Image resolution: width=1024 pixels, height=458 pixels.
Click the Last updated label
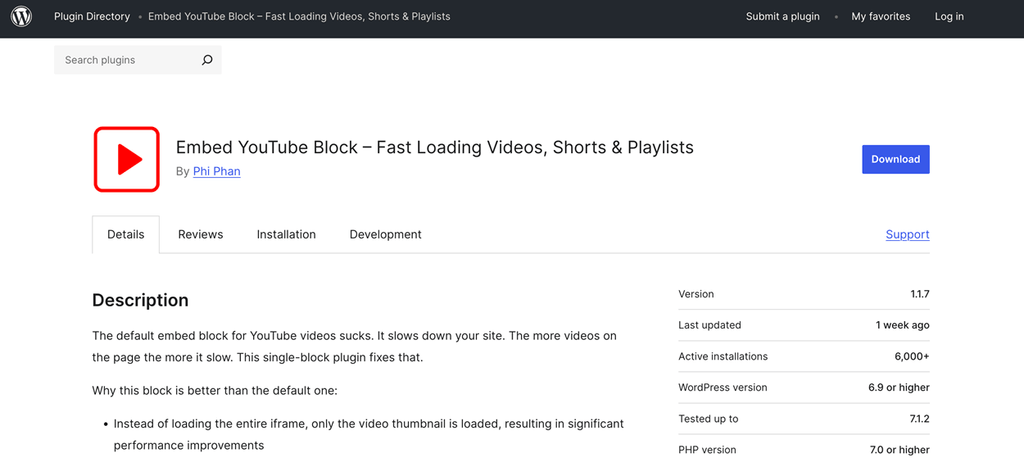710,325
